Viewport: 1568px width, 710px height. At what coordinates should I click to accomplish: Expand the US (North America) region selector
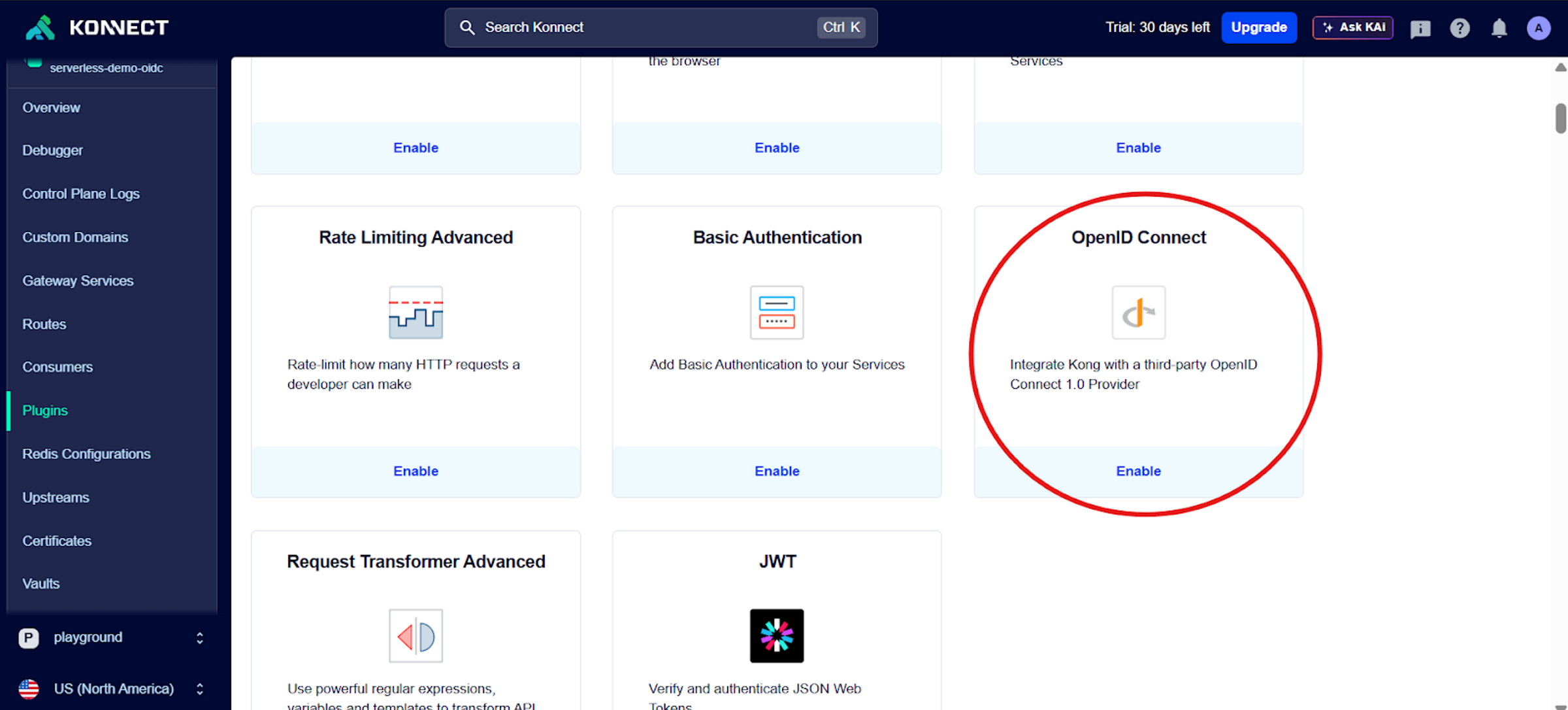200,688
